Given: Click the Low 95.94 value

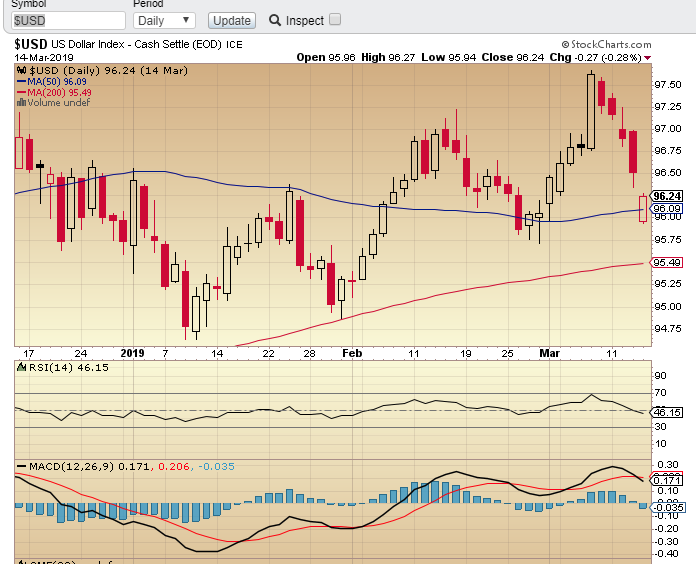Looking at the screenshot, I should tap(448, 58).
